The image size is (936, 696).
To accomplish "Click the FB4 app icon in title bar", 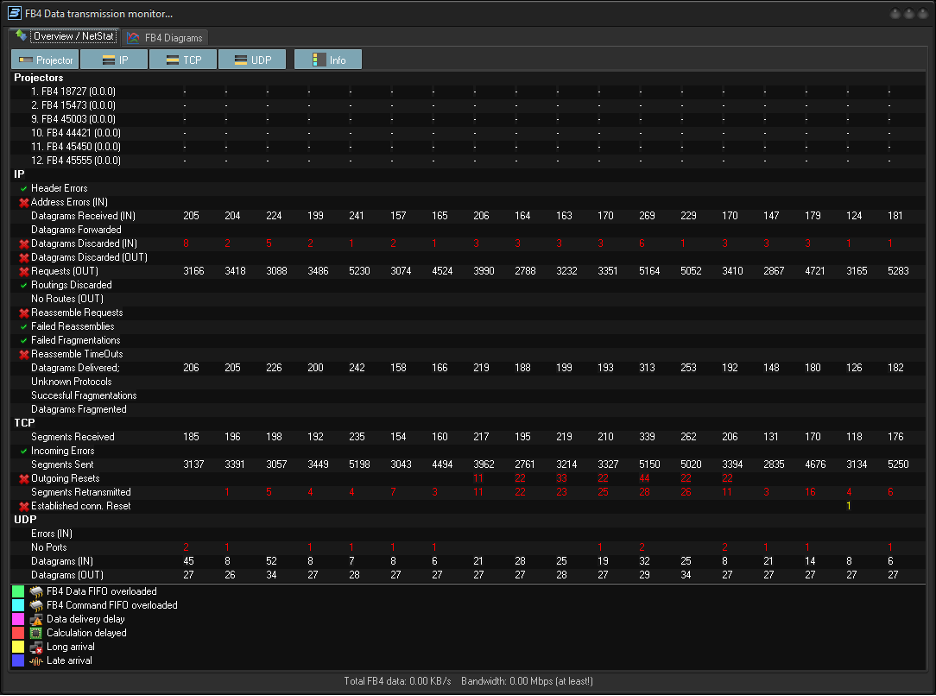I will pyautogui.click(x=13, y=13).
